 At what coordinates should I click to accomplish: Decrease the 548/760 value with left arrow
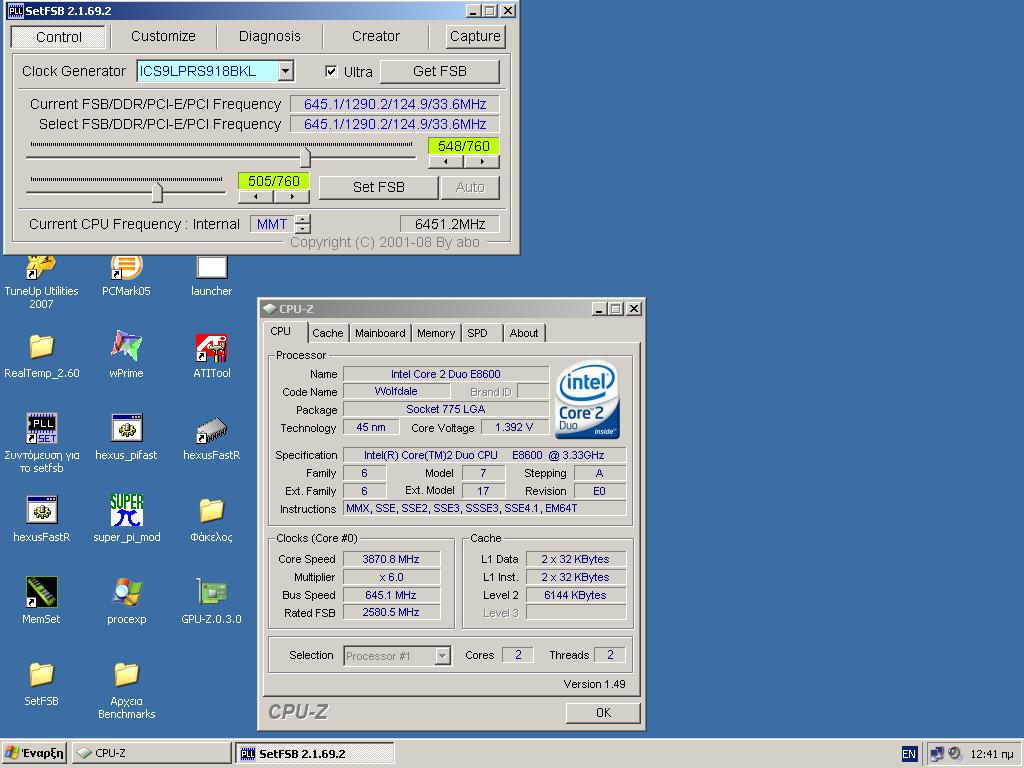445,161
